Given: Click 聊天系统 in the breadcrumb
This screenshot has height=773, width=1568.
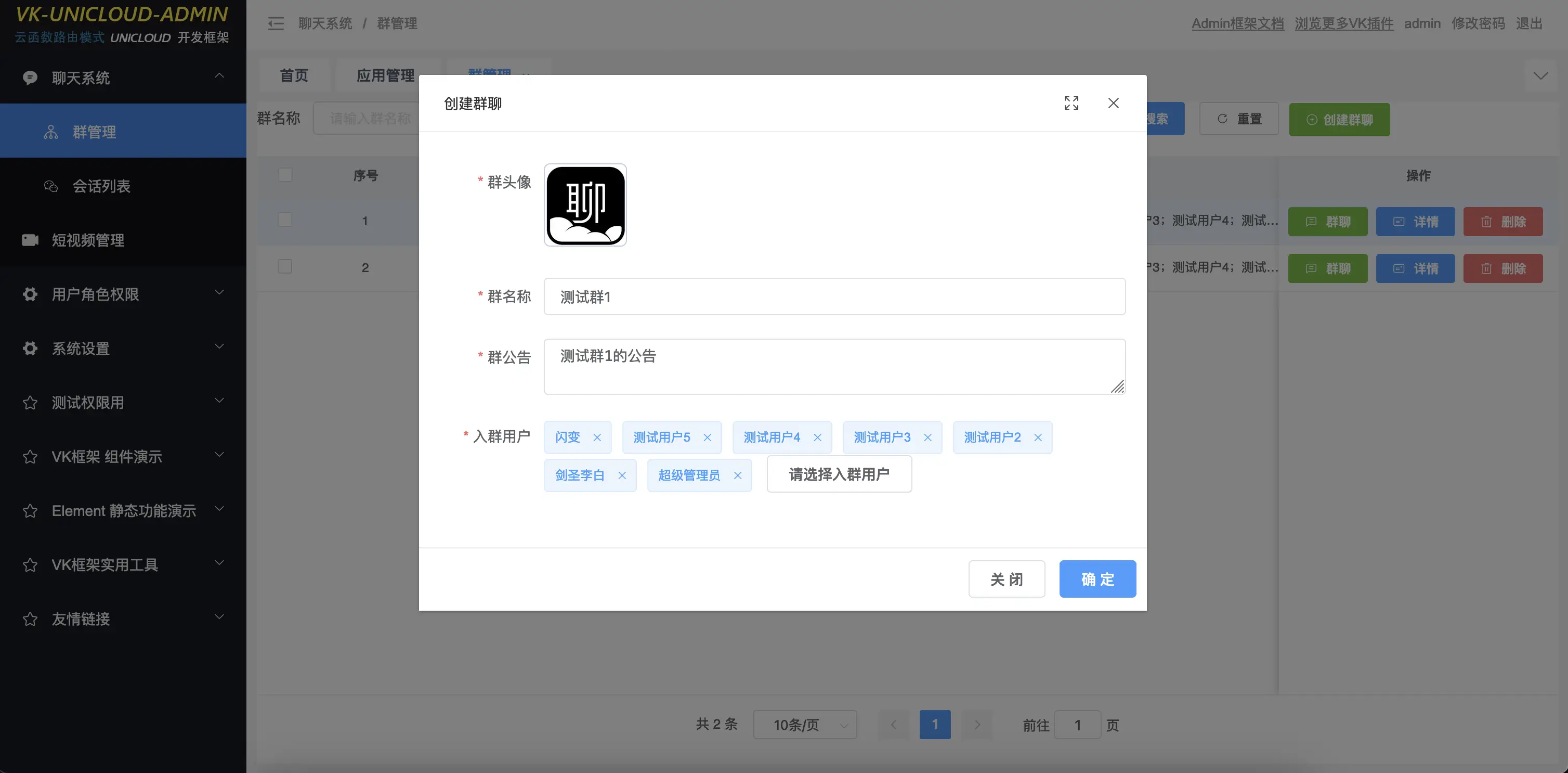Looking at the screenshot, I should 325,23.
